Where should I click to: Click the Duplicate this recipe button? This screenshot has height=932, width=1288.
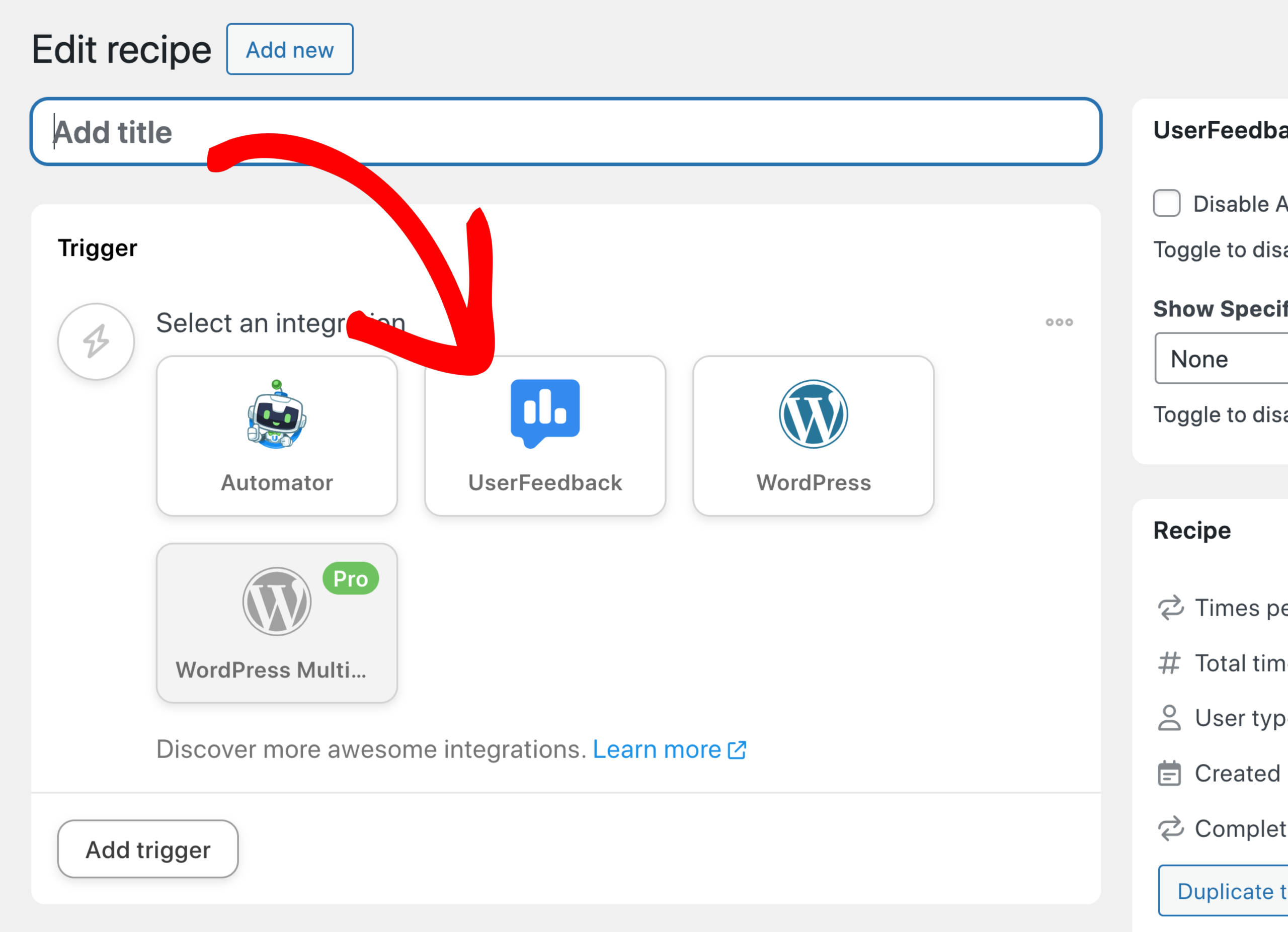tap(1223, 891)
